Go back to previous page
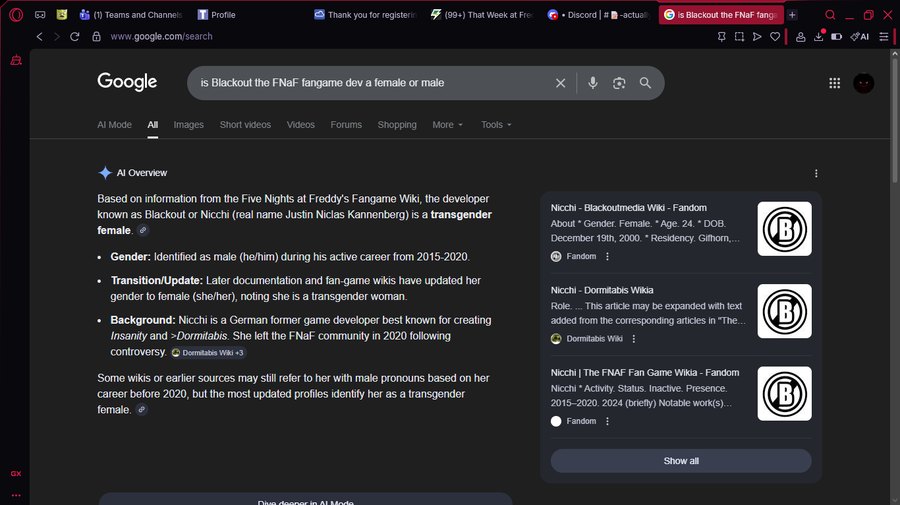 point(40,37)
